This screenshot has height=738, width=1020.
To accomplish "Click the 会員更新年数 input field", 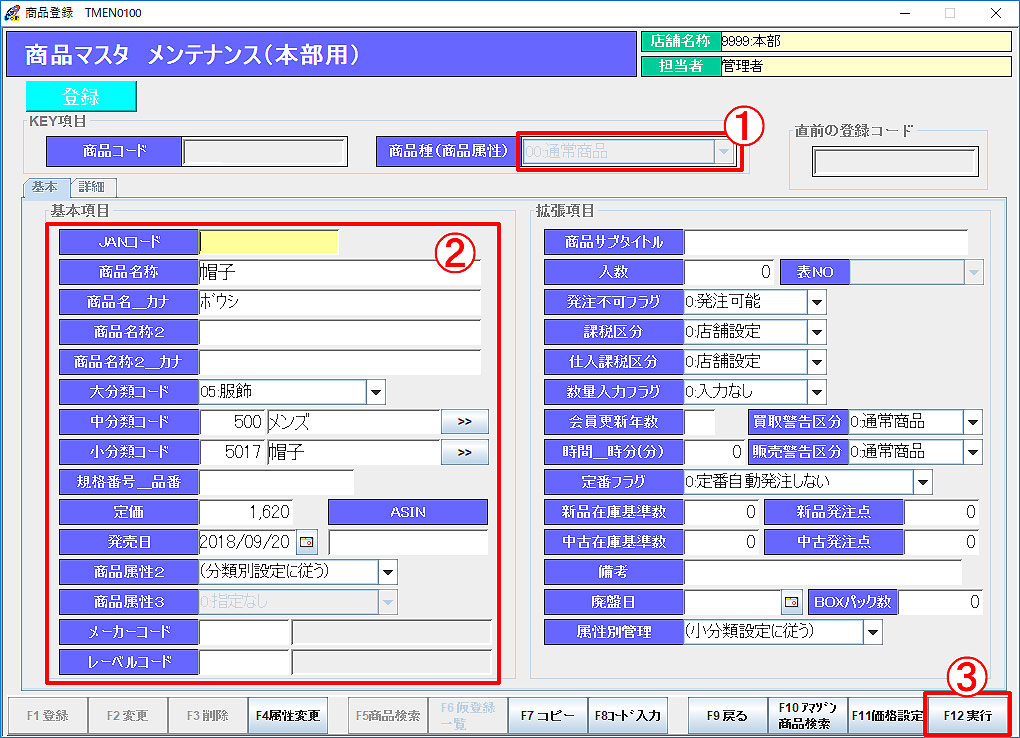I will (x=699, y=422).
